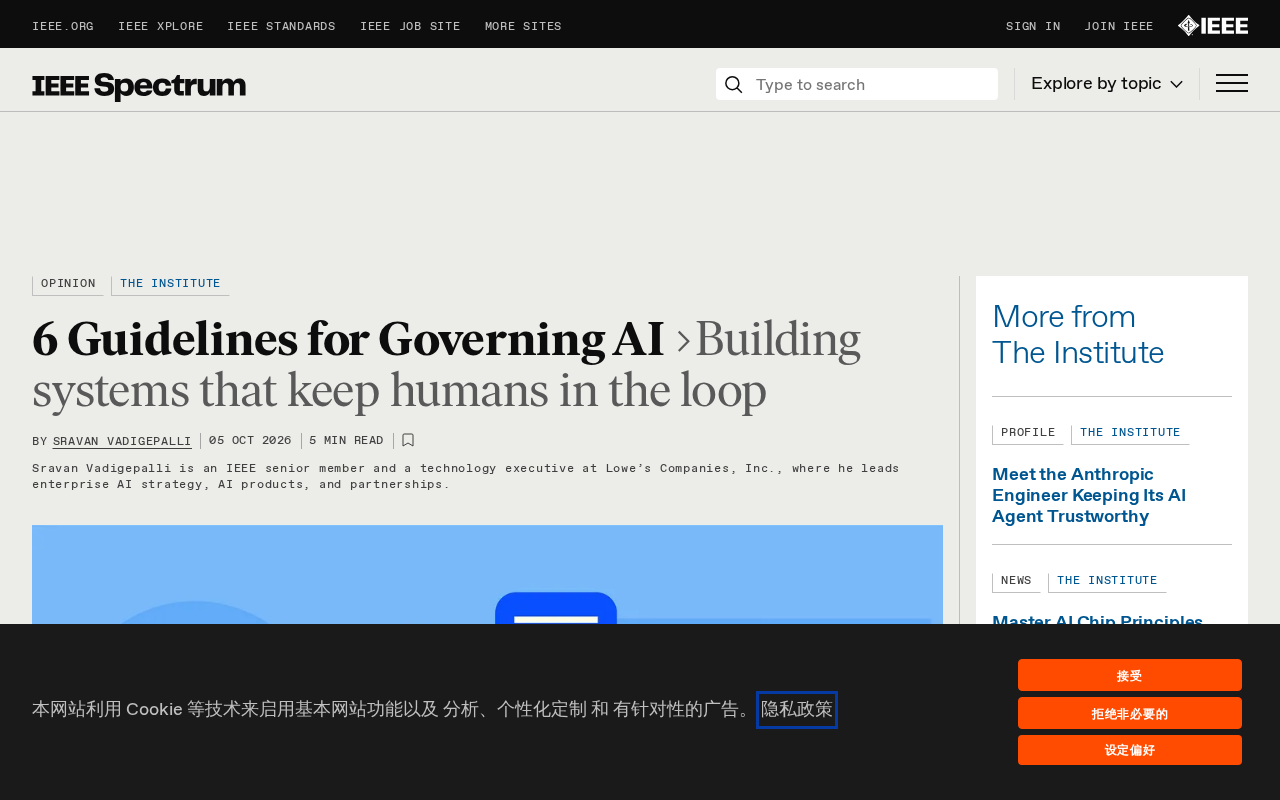Screen dimensions: 1280x800
Task: Go to IEEE Xplore
Action: (x=160, y=27)
